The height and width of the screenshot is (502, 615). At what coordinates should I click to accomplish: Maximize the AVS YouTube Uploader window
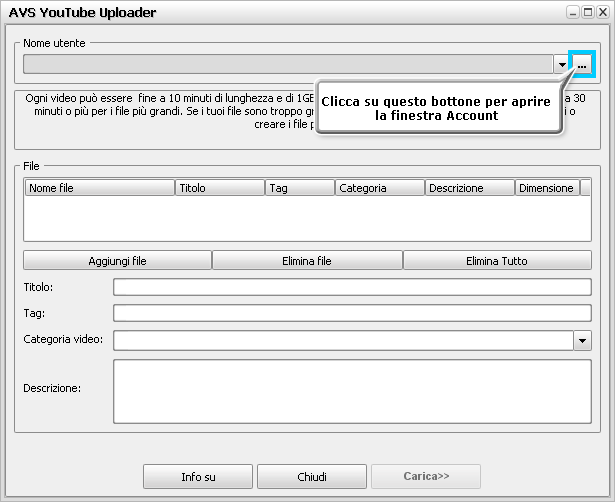[x=588, y=13]
